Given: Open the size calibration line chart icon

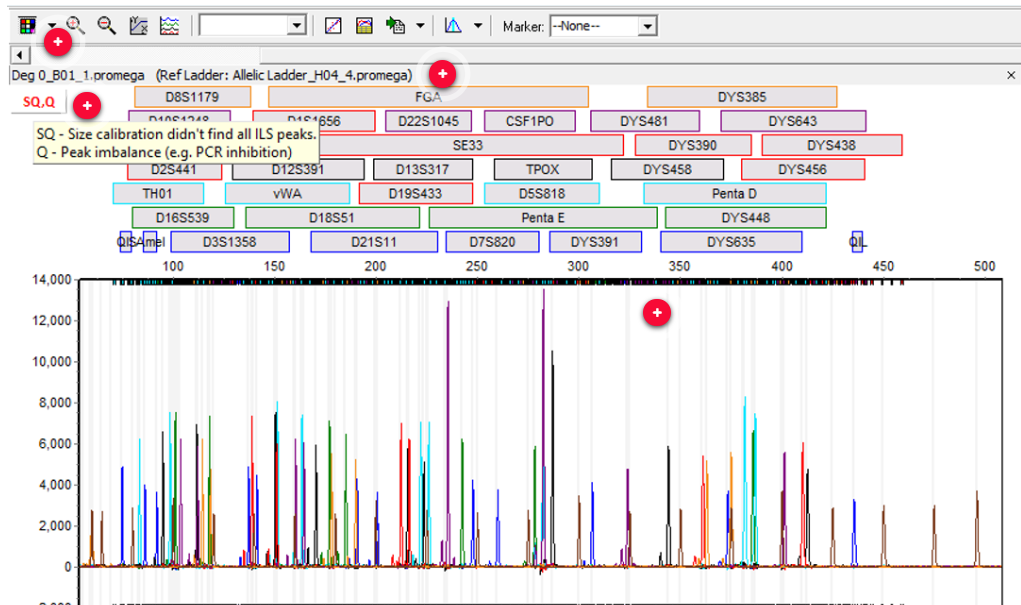Looking at the screenshot, I should click(333, 26).
